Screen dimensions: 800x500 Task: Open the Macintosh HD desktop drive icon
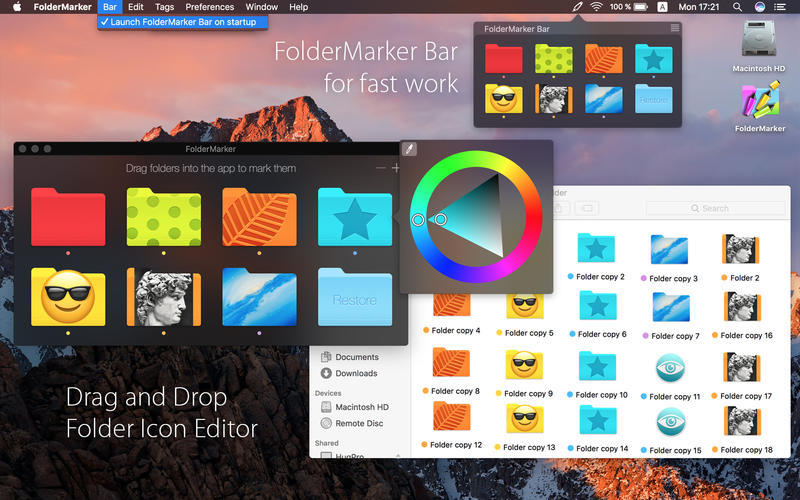tap(759, 39)
